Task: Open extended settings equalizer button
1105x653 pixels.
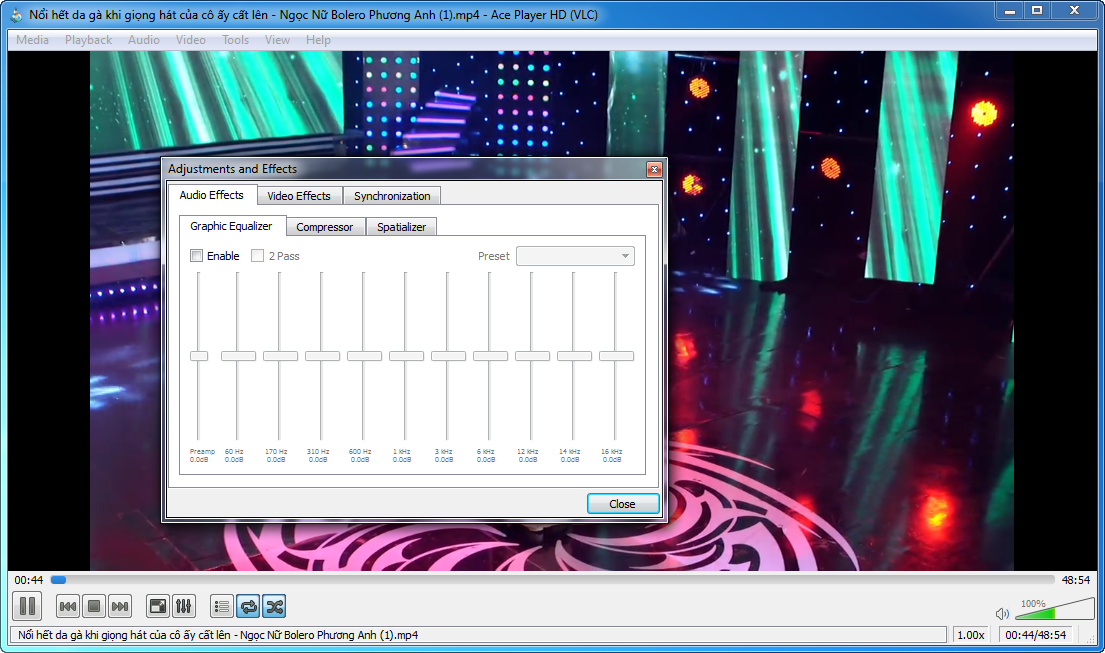Action: coord(184,606)
